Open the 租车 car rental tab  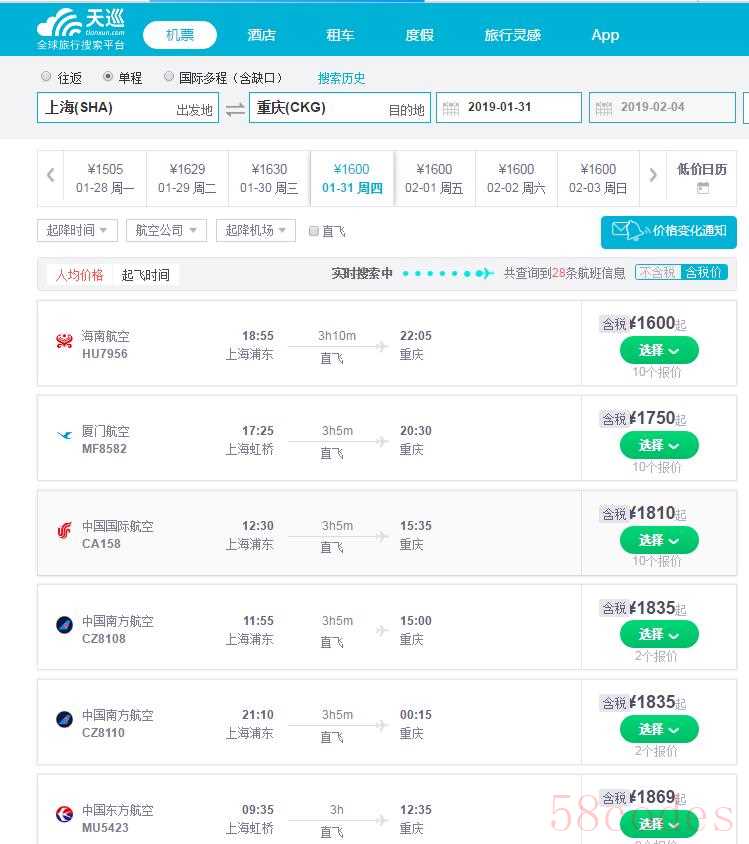click(x=340, y=35)
